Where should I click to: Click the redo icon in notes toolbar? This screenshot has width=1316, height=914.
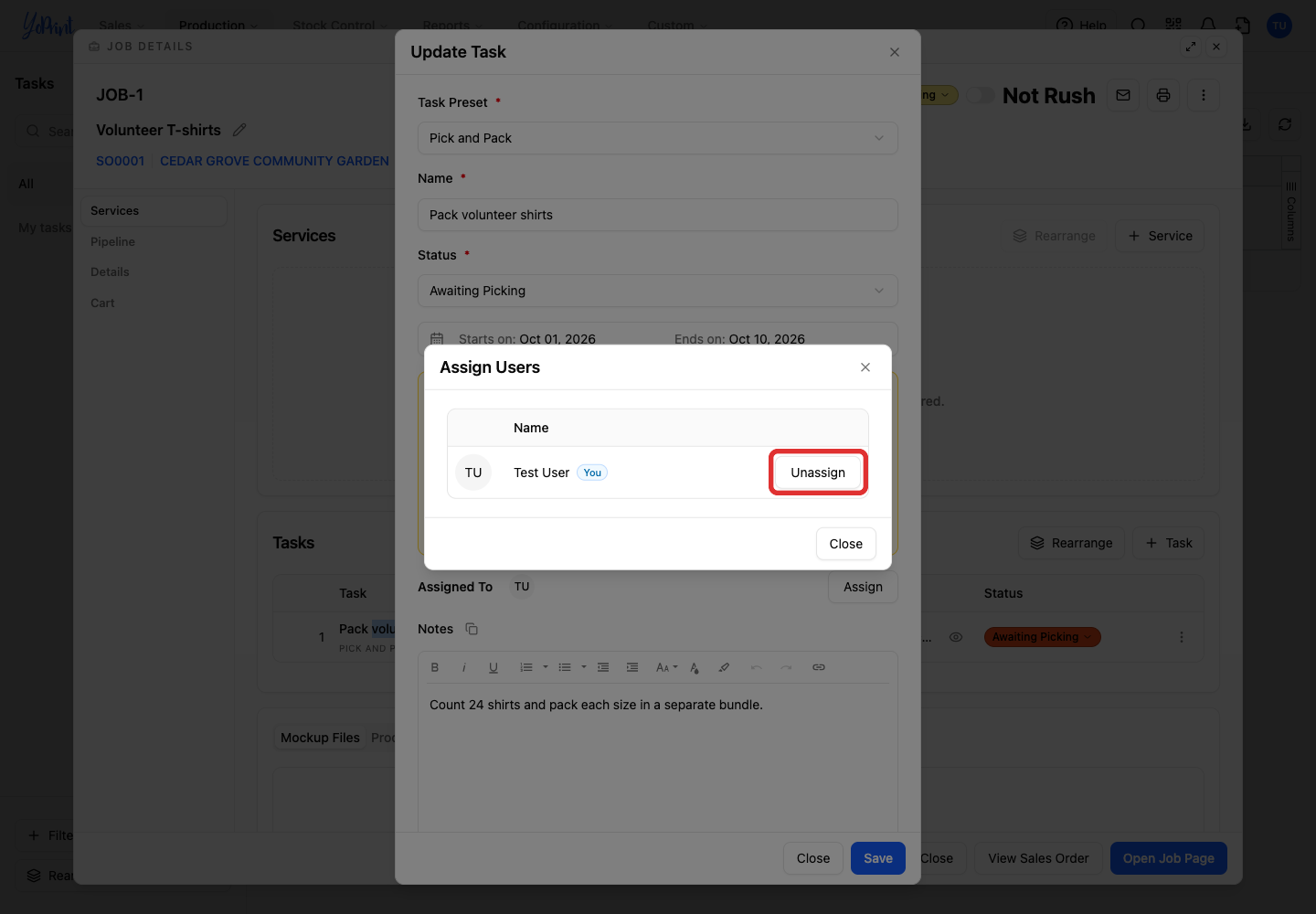pyautogui.click(x=786, y=667)
